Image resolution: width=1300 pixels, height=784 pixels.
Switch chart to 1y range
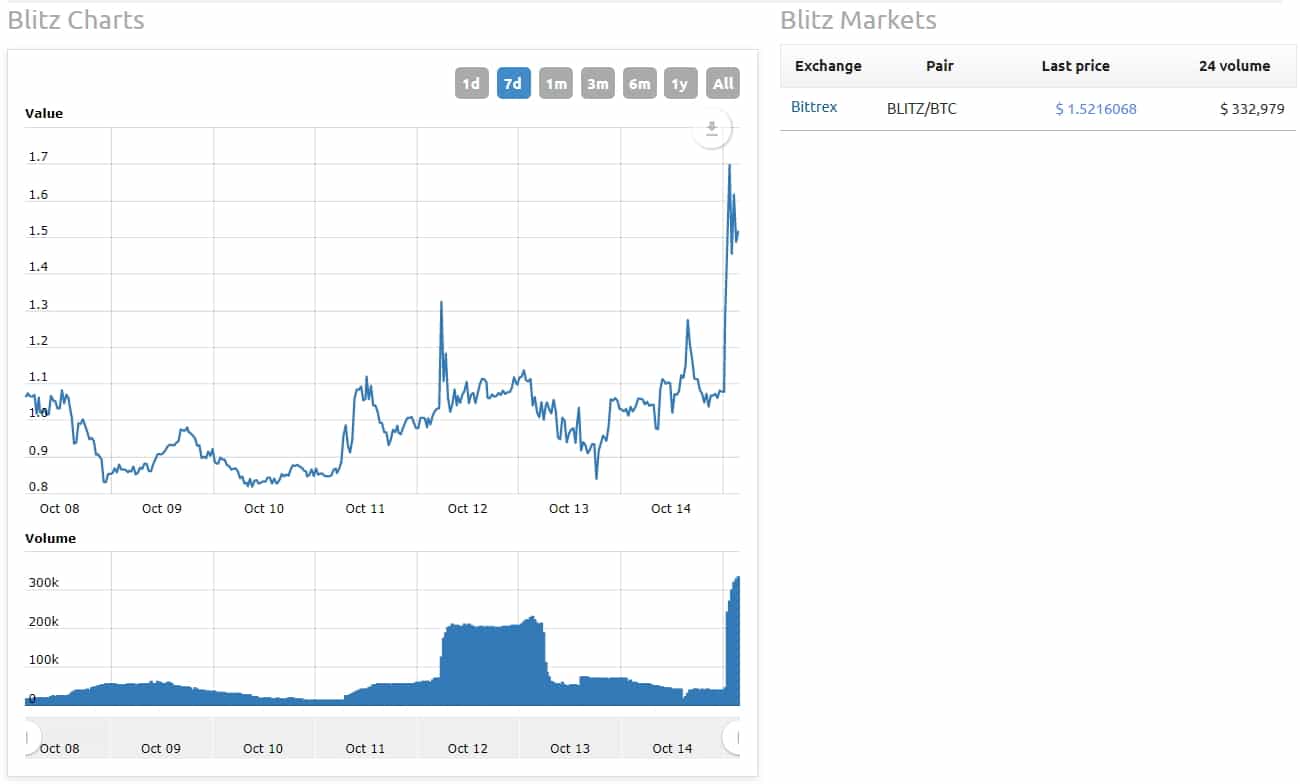pos(680,84)
